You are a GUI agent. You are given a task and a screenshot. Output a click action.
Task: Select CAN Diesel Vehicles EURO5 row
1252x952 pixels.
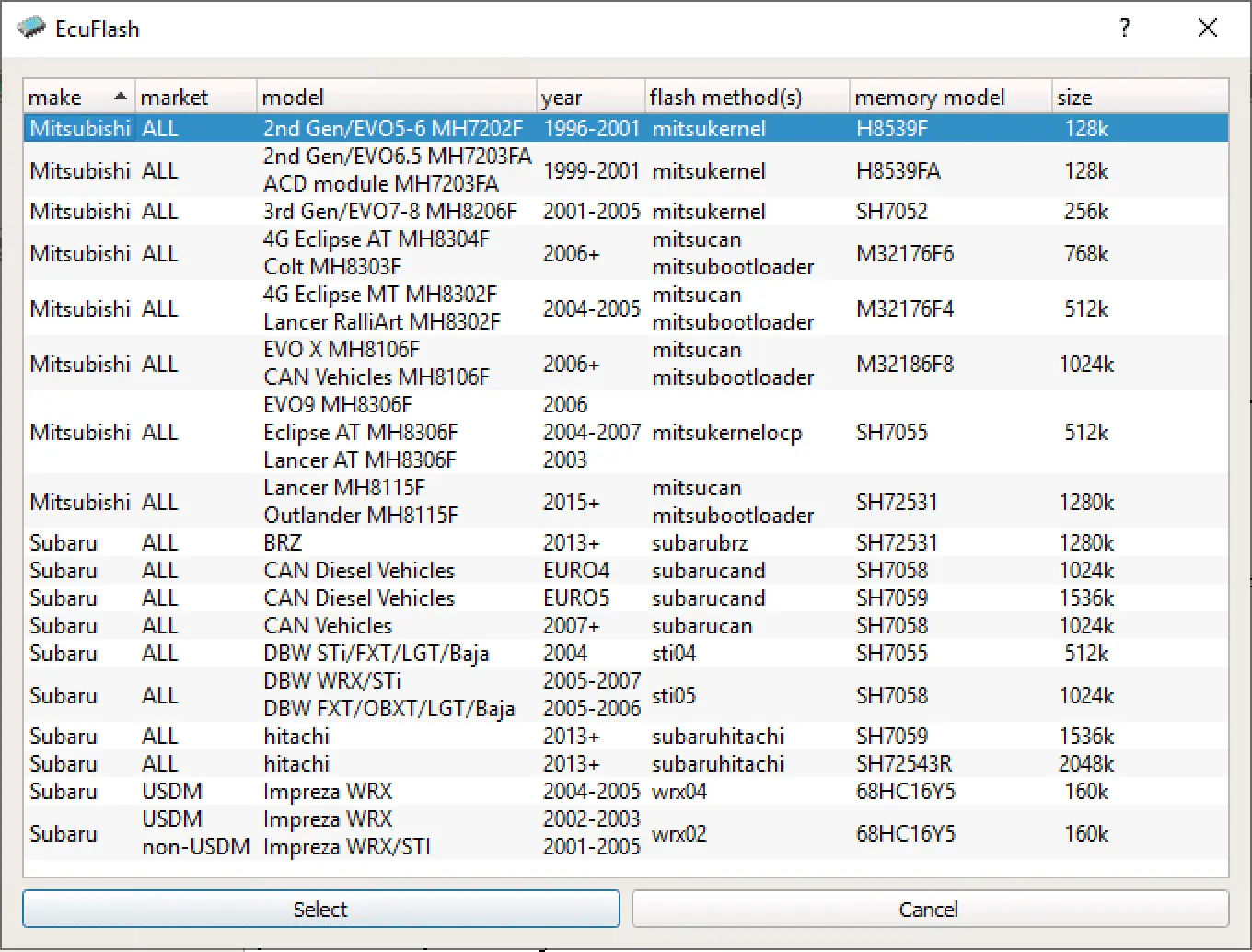626,598
